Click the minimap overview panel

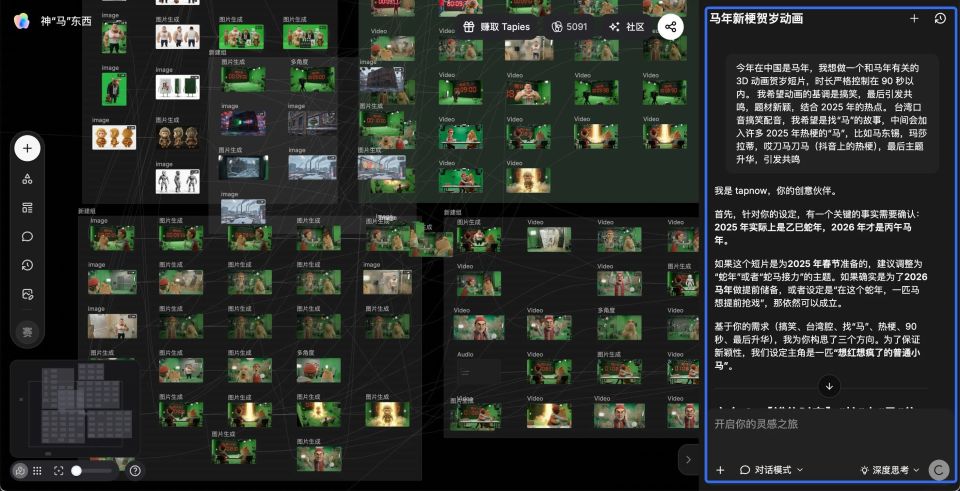pyautogui.click(x=74, y=407)
